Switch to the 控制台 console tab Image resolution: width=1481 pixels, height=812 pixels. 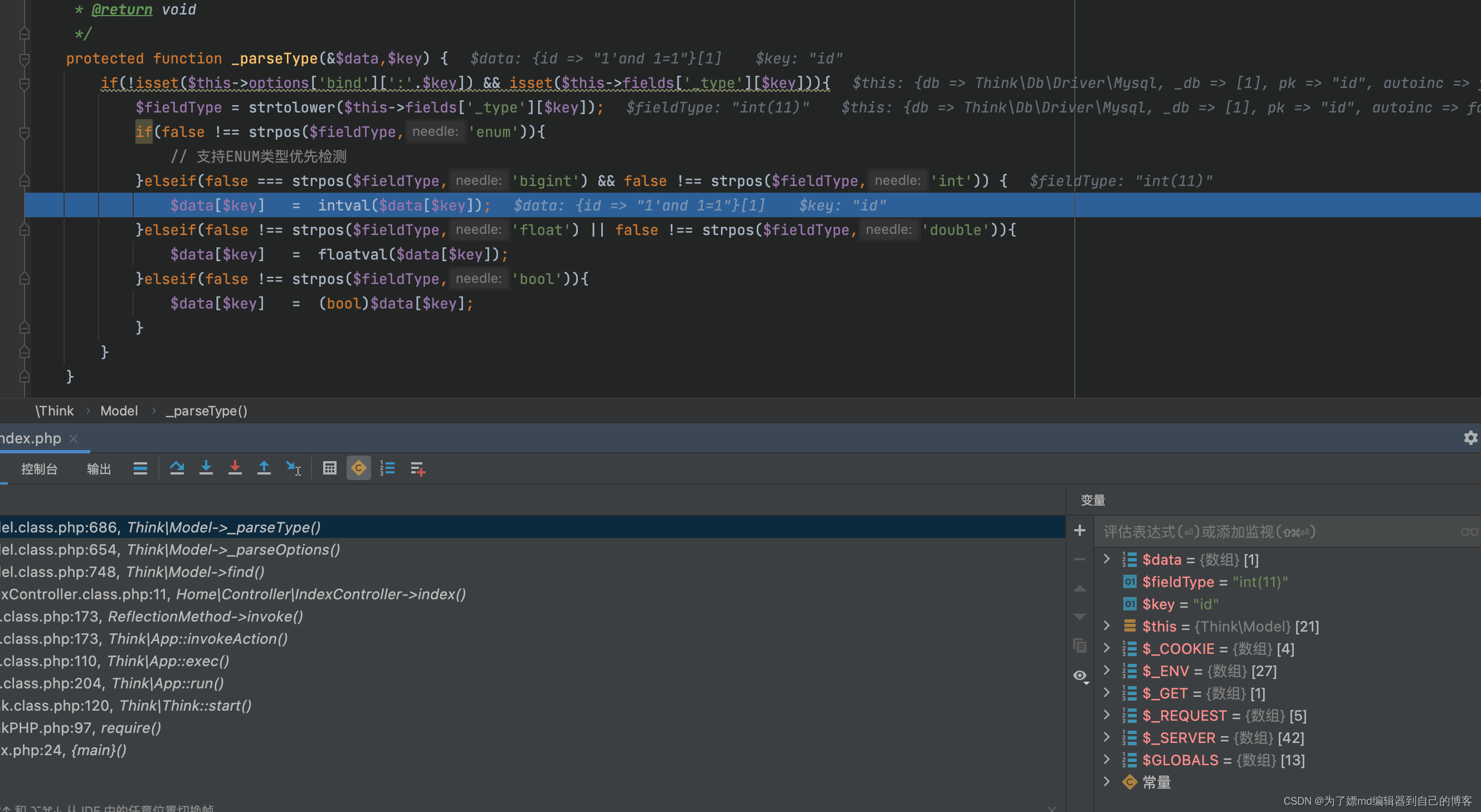click(39, 469)
